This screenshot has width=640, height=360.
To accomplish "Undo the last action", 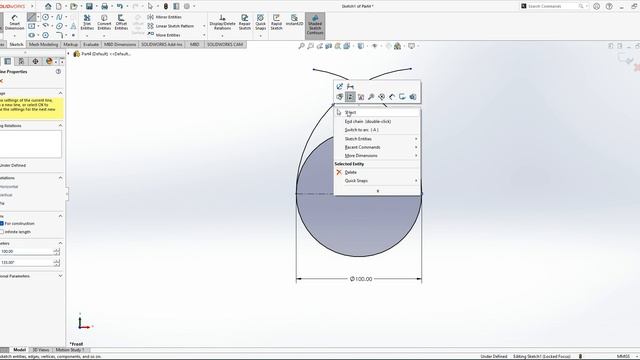I will [x=120, y=6].
